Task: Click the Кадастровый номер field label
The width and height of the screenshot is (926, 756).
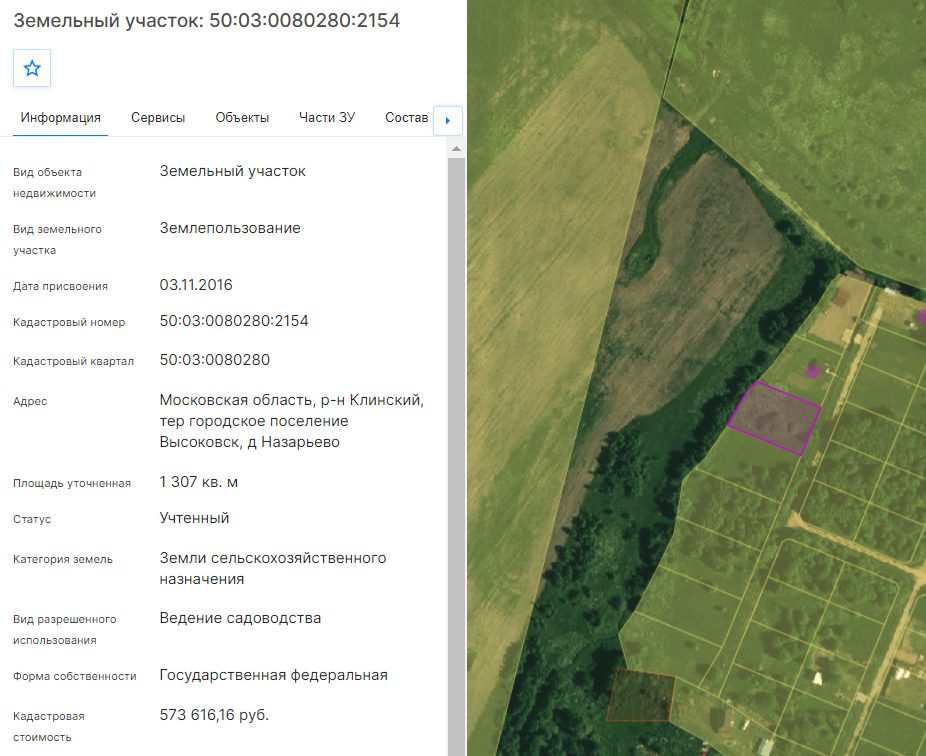Action: tap(69, 322)
